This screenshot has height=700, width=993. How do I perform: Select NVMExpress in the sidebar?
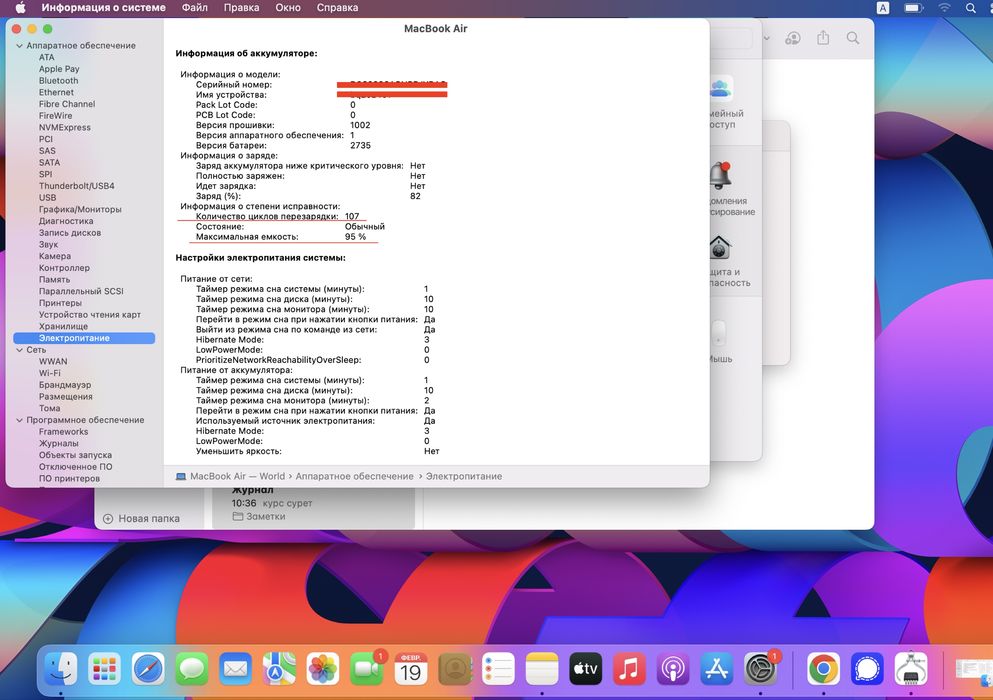[65, 127]
